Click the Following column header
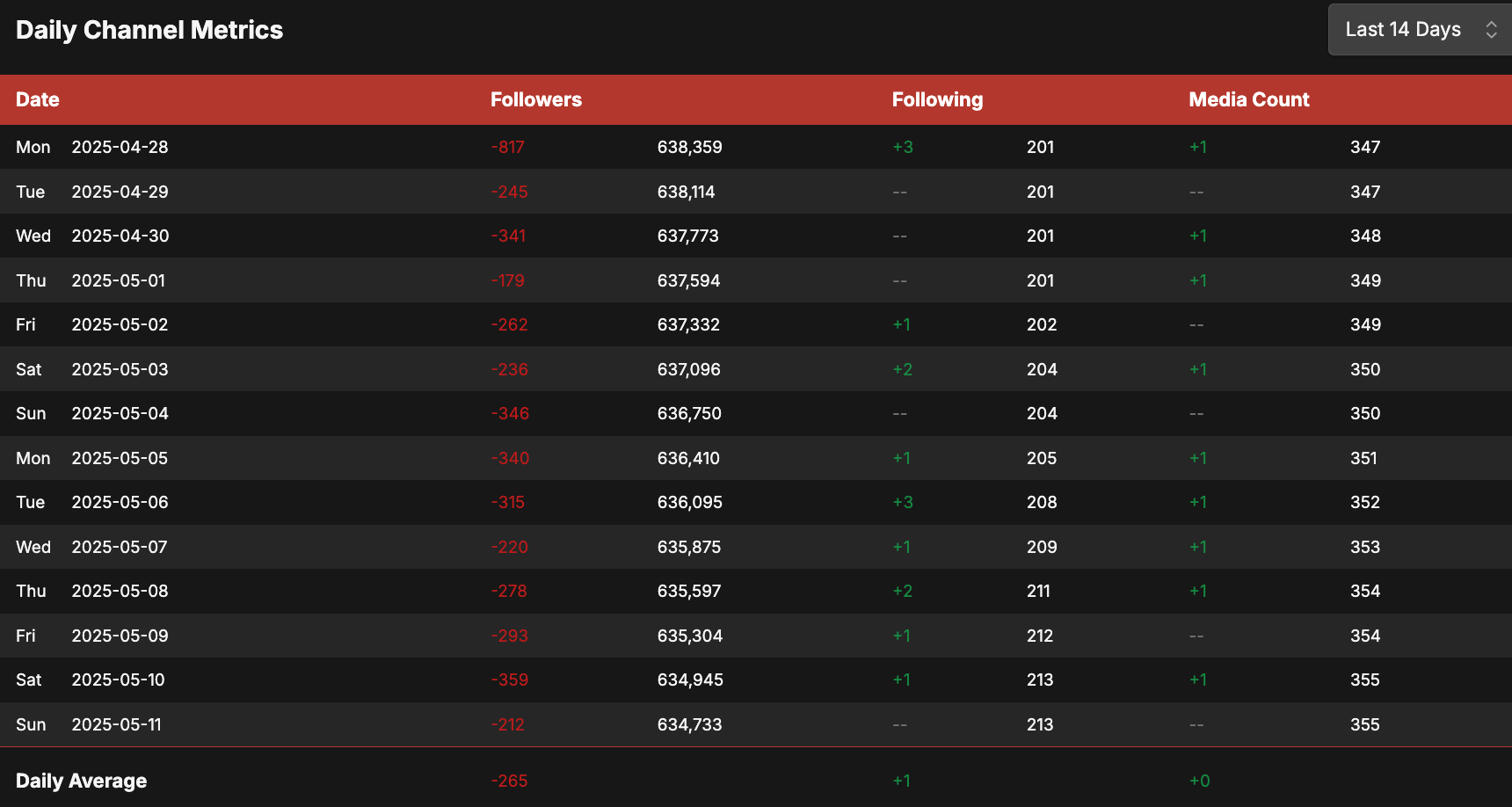The image size is (1512, 807). coord(937,99)
